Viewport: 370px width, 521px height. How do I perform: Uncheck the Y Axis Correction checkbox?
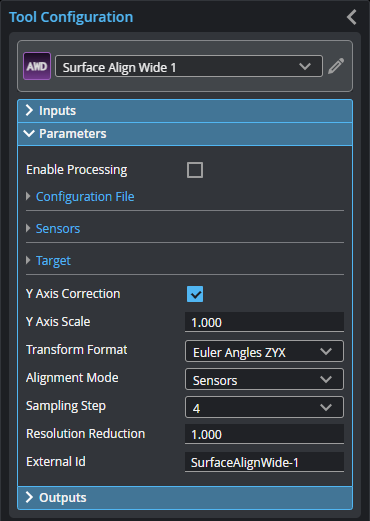(195, 294)
